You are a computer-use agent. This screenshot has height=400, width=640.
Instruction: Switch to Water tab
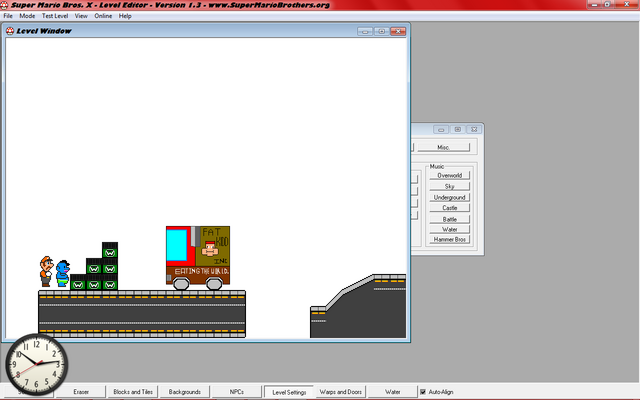393,392
